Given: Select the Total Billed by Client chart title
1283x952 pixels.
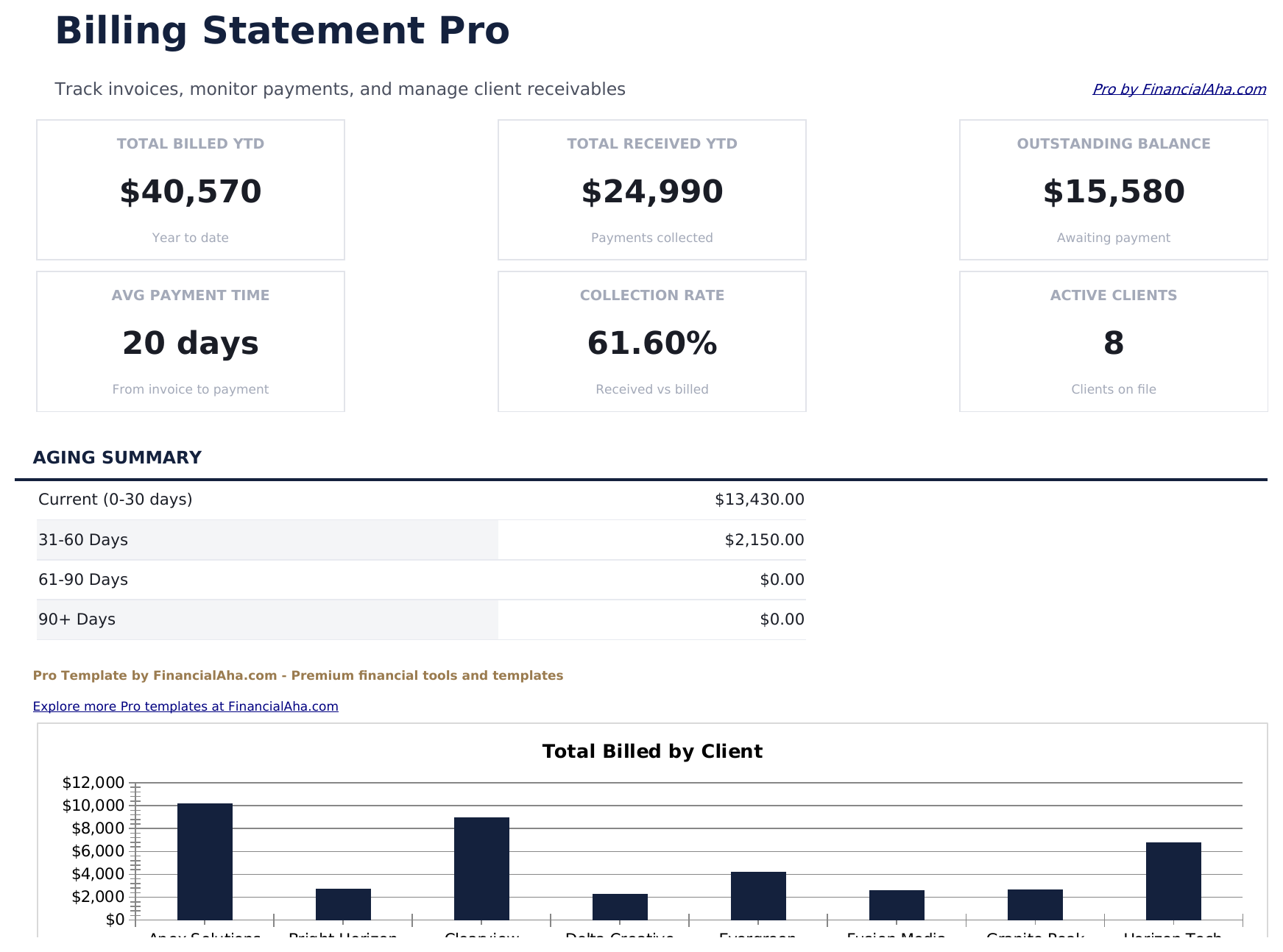Looking at the screenshot, I should [x=652, y=751].
